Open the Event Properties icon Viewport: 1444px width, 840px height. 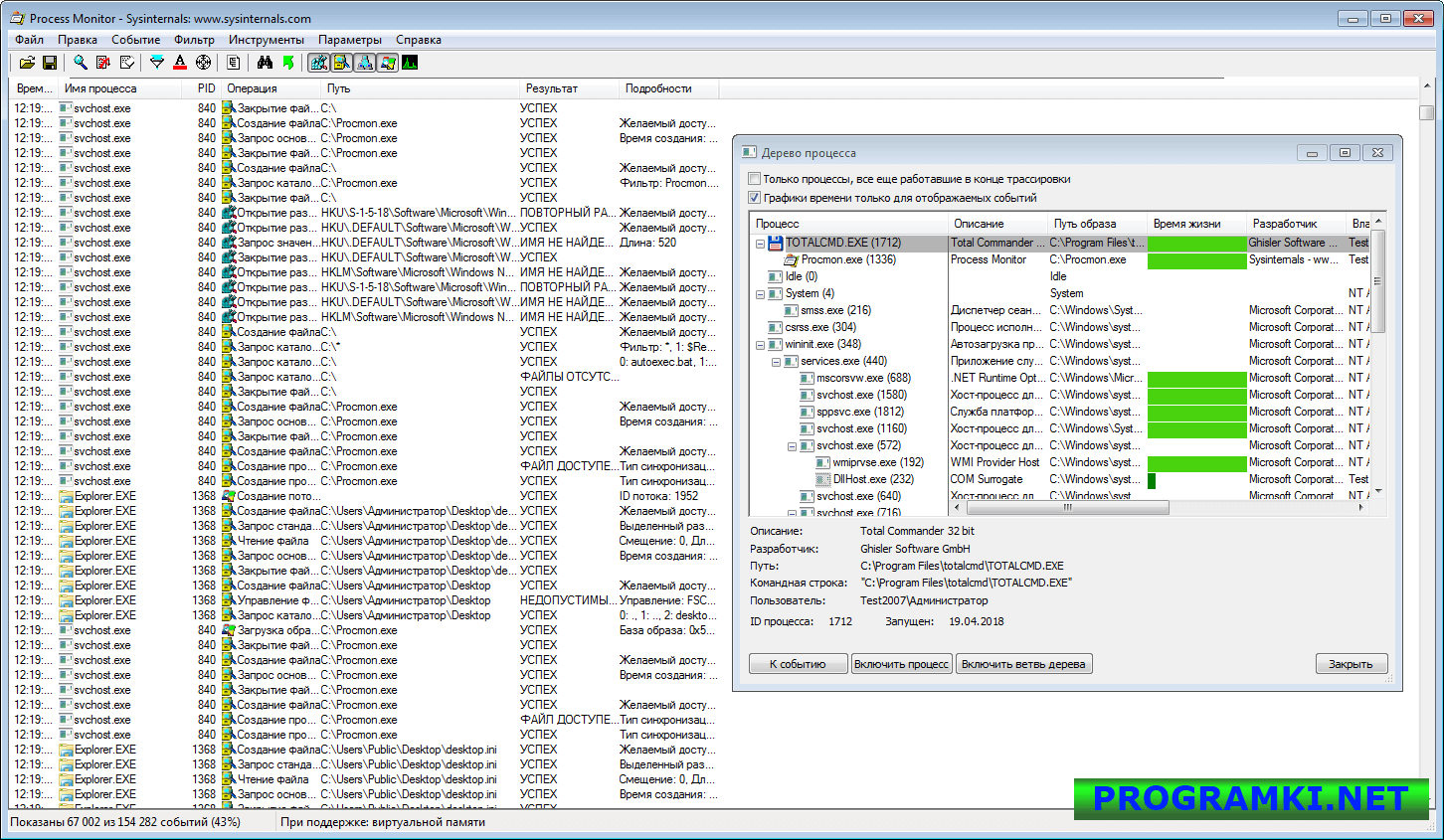[x=234, y=62]
